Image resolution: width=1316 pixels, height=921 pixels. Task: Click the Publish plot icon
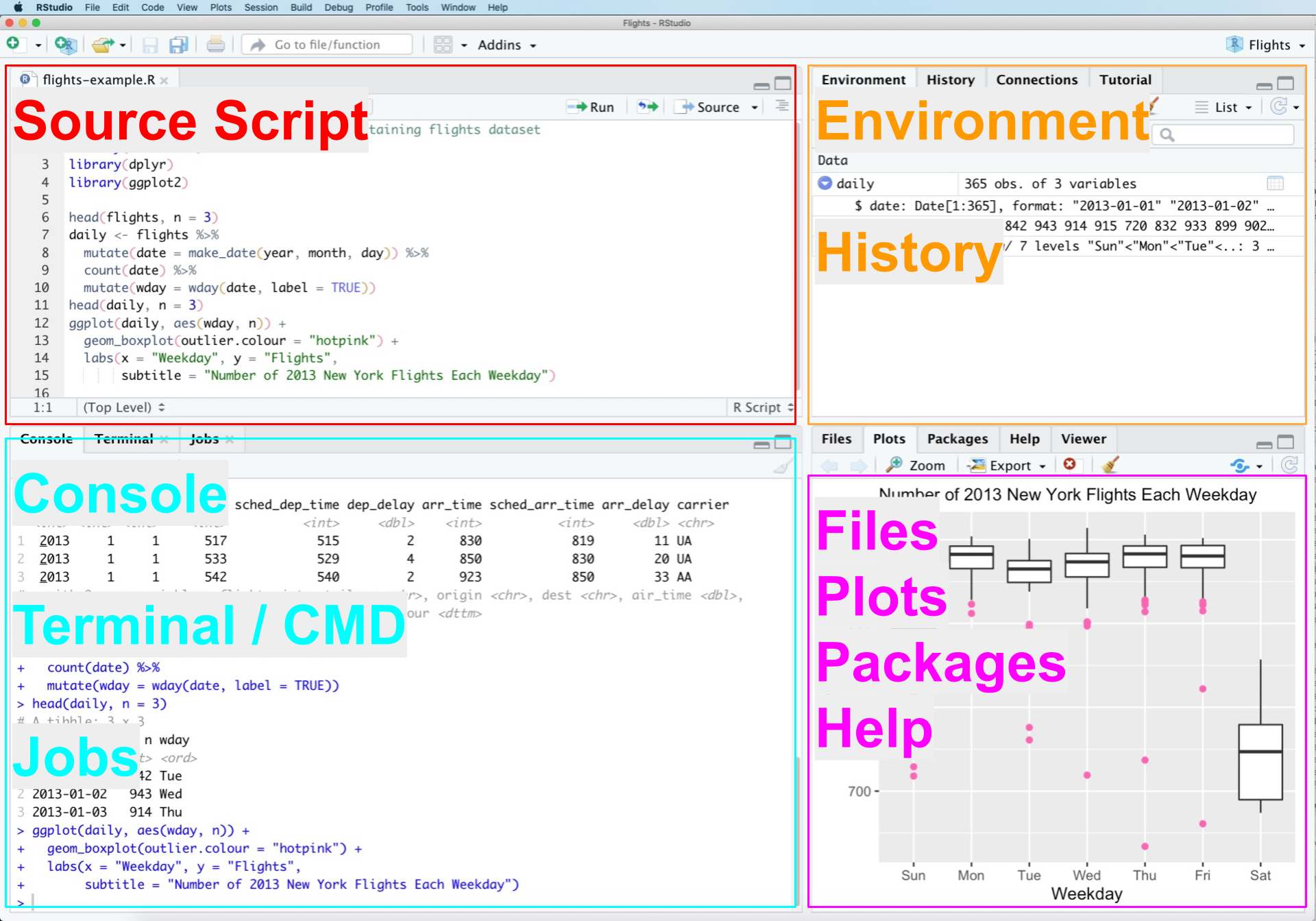click(x=1239, y=466)
